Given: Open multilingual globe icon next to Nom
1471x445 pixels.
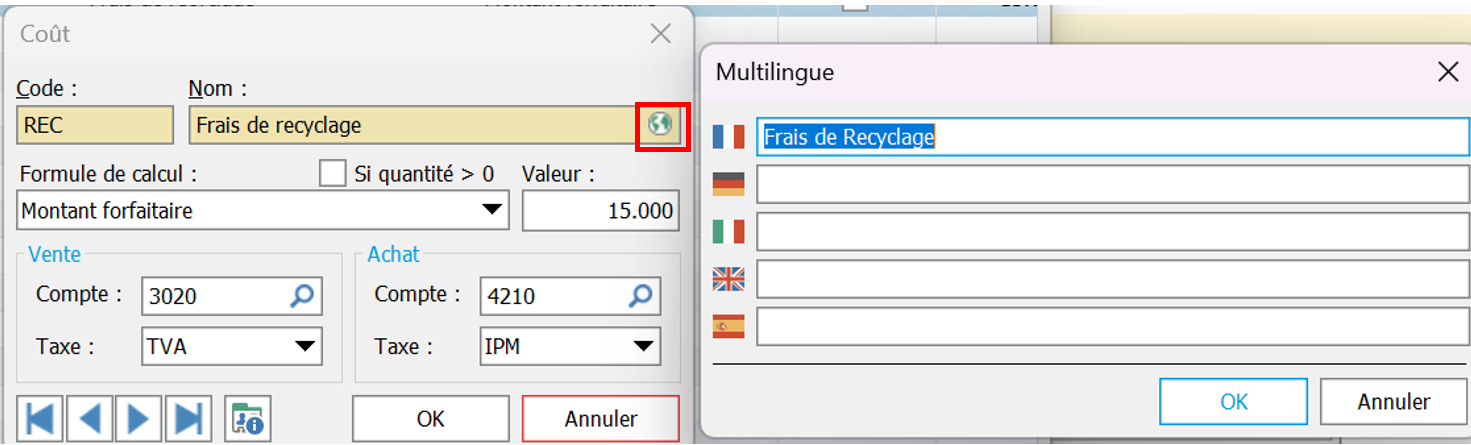Looking at the screenshot, I should tap(660, 125).
